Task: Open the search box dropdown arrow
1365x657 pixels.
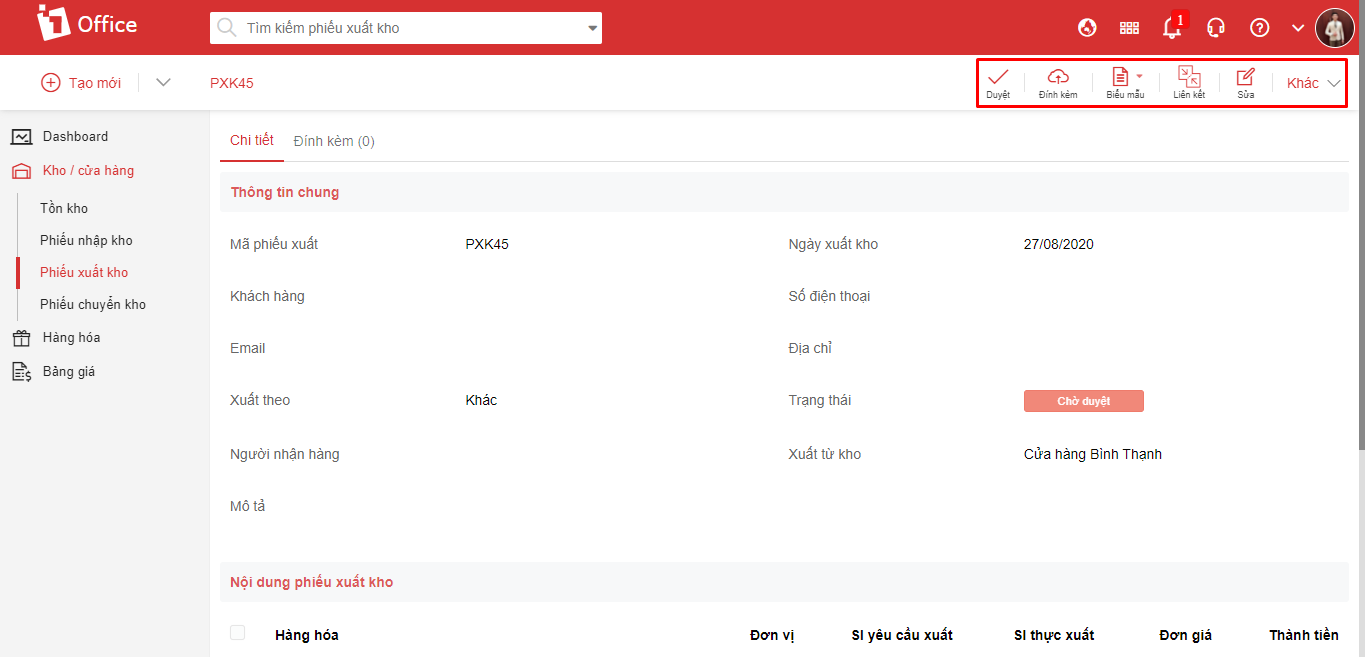Action: click(592, 28)
